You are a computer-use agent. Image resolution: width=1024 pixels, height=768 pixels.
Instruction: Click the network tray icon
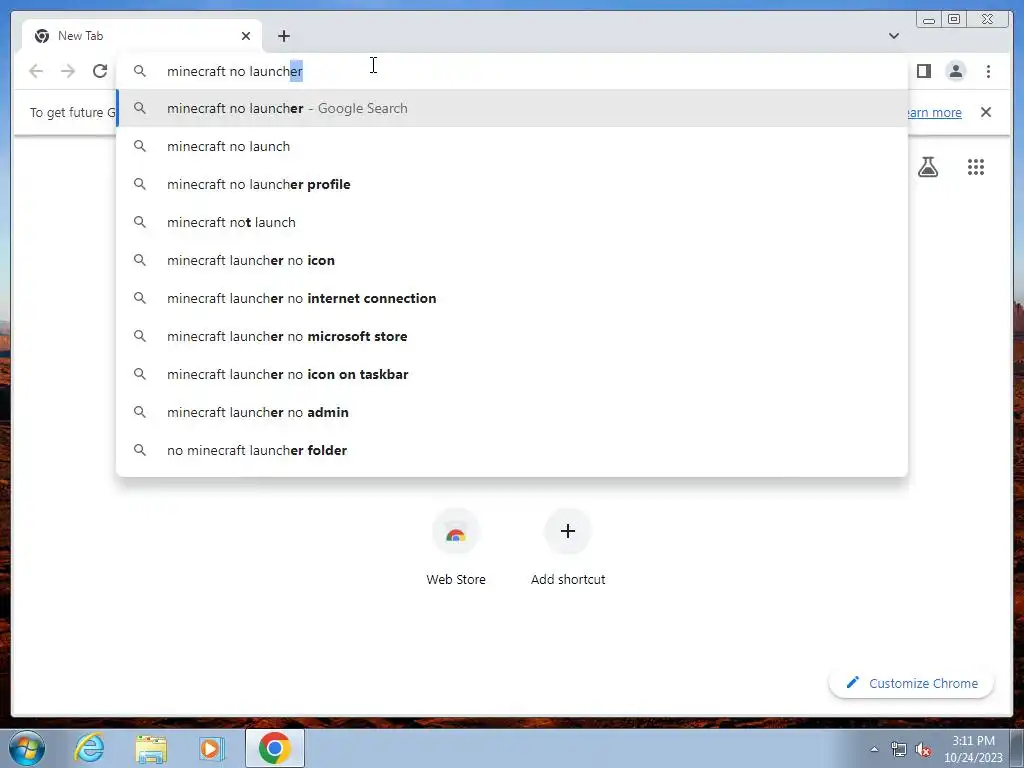[899, 750]
